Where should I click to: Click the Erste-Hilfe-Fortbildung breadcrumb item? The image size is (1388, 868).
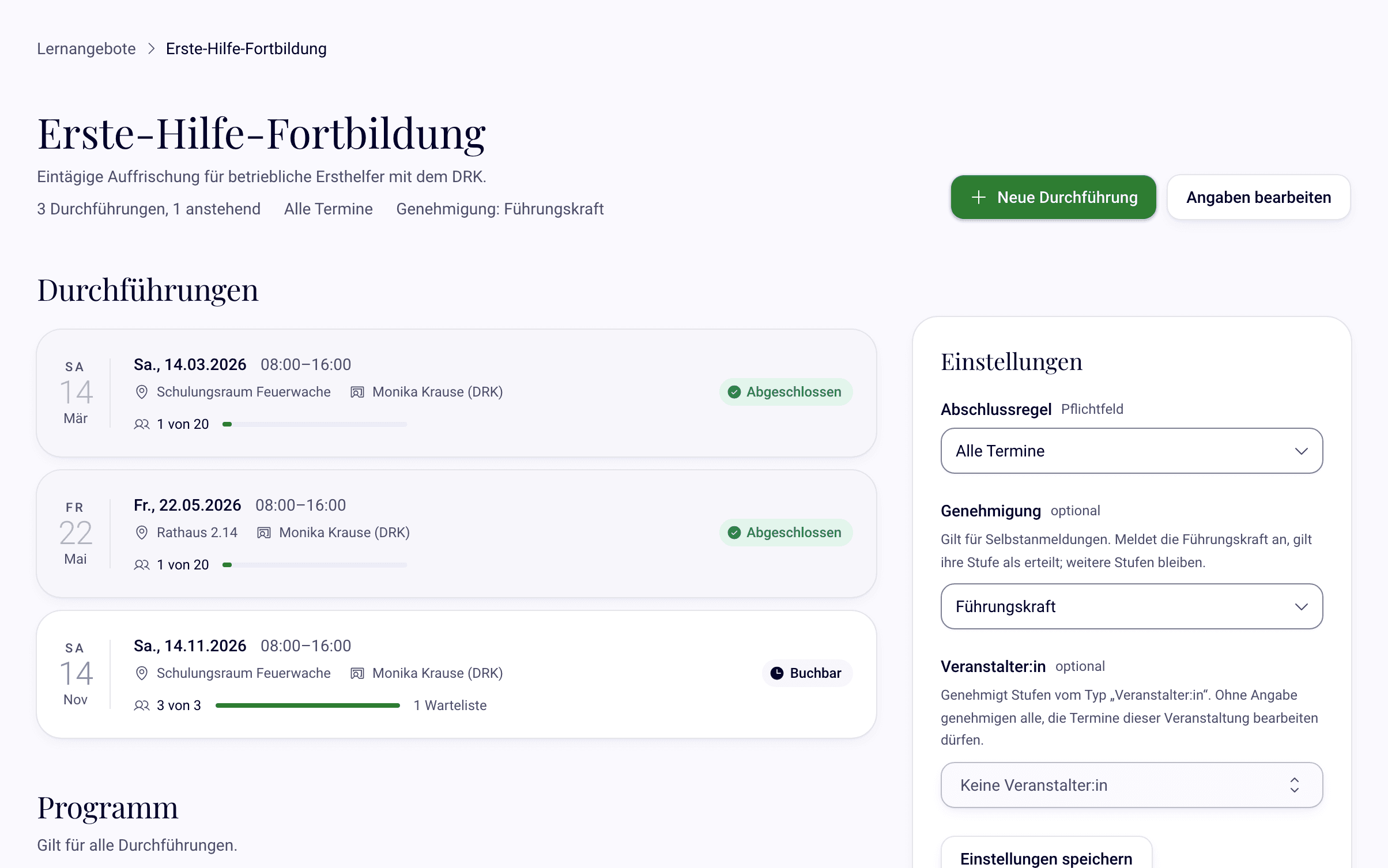click(246, 48)
